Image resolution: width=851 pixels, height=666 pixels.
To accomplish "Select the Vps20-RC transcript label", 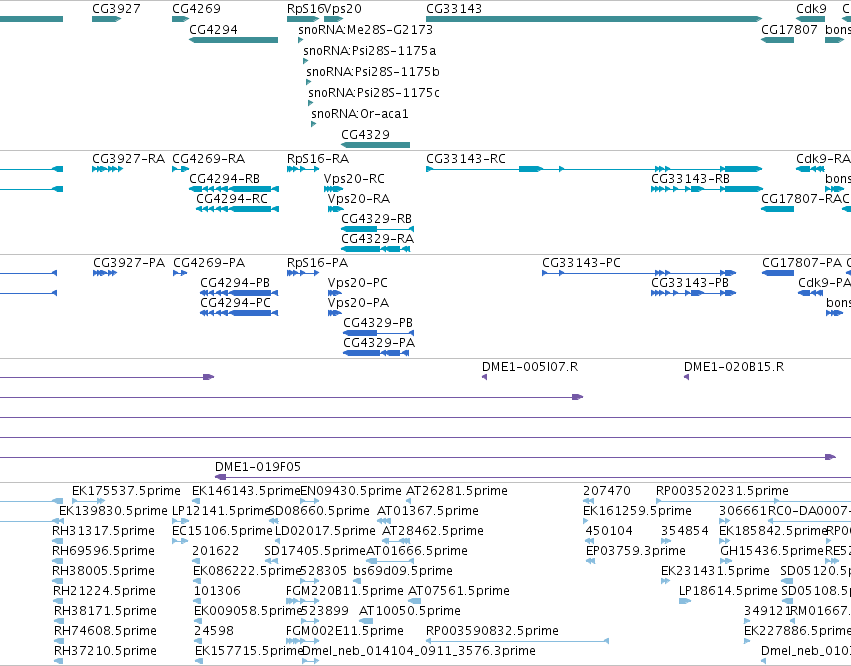I will tap(354, 179).
